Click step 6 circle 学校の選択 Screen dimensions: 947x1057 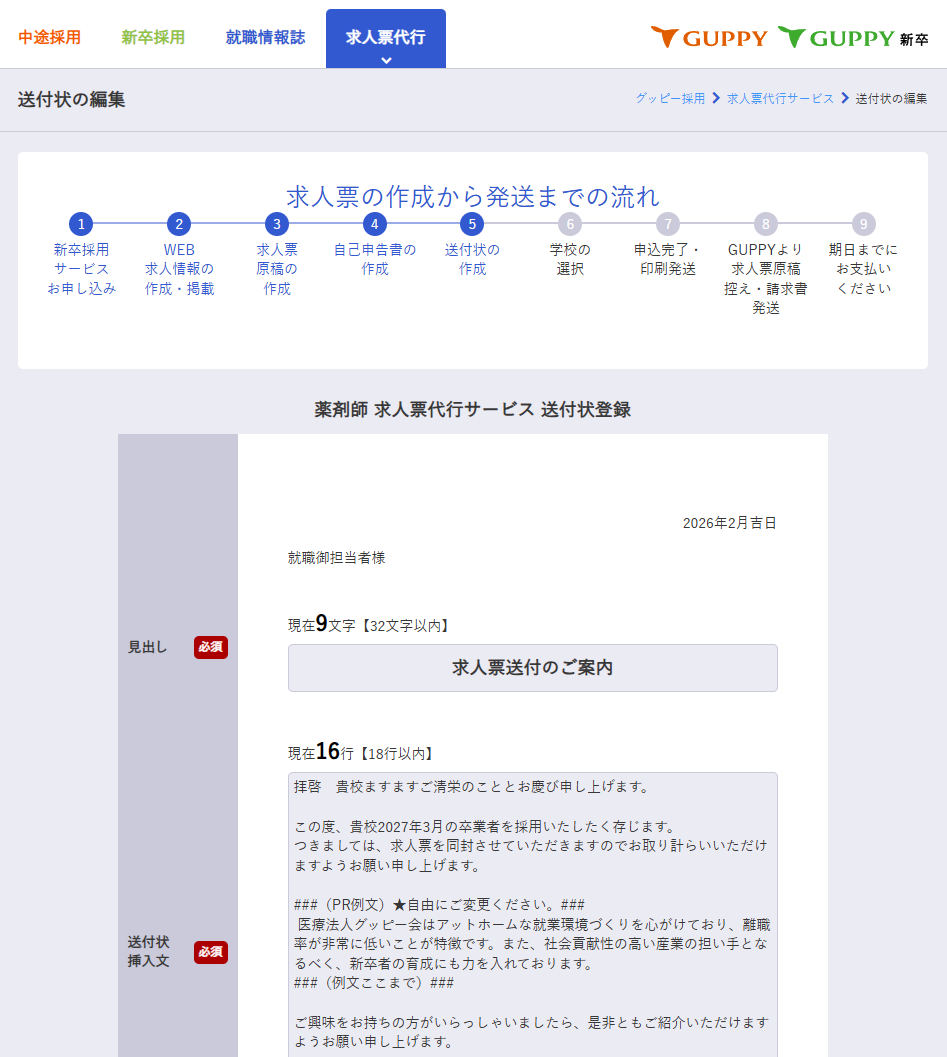coord(570,224)
